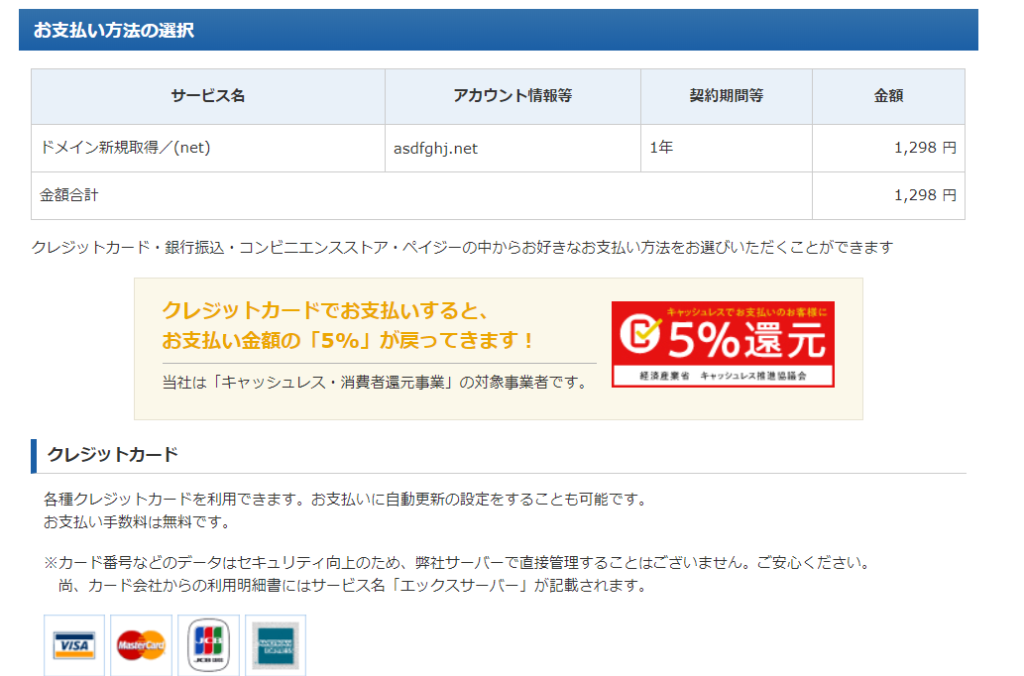Select the asdfghj.net domain cell
Screen dimensions: 1024x676
tap(513, 148)
